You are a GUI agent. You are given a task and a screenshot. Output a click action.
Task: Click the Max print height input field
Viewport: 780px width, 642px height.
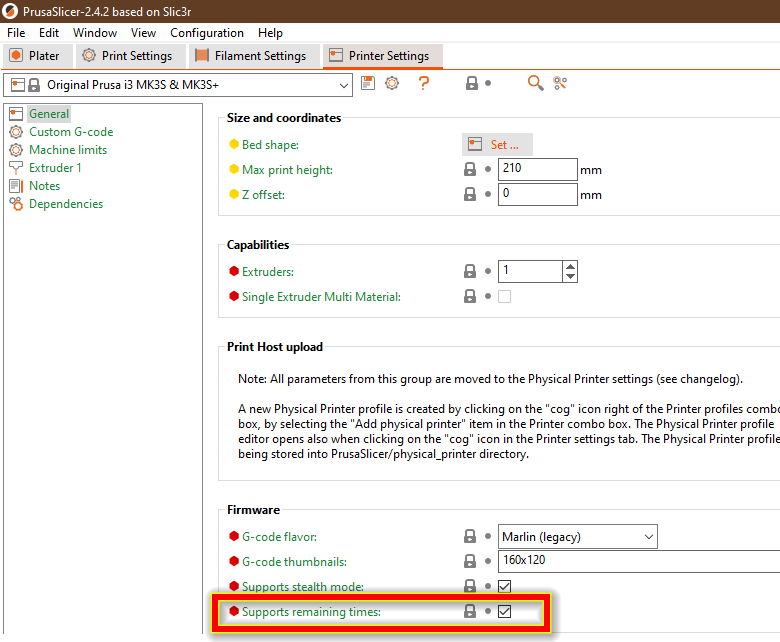coord(537,169)
